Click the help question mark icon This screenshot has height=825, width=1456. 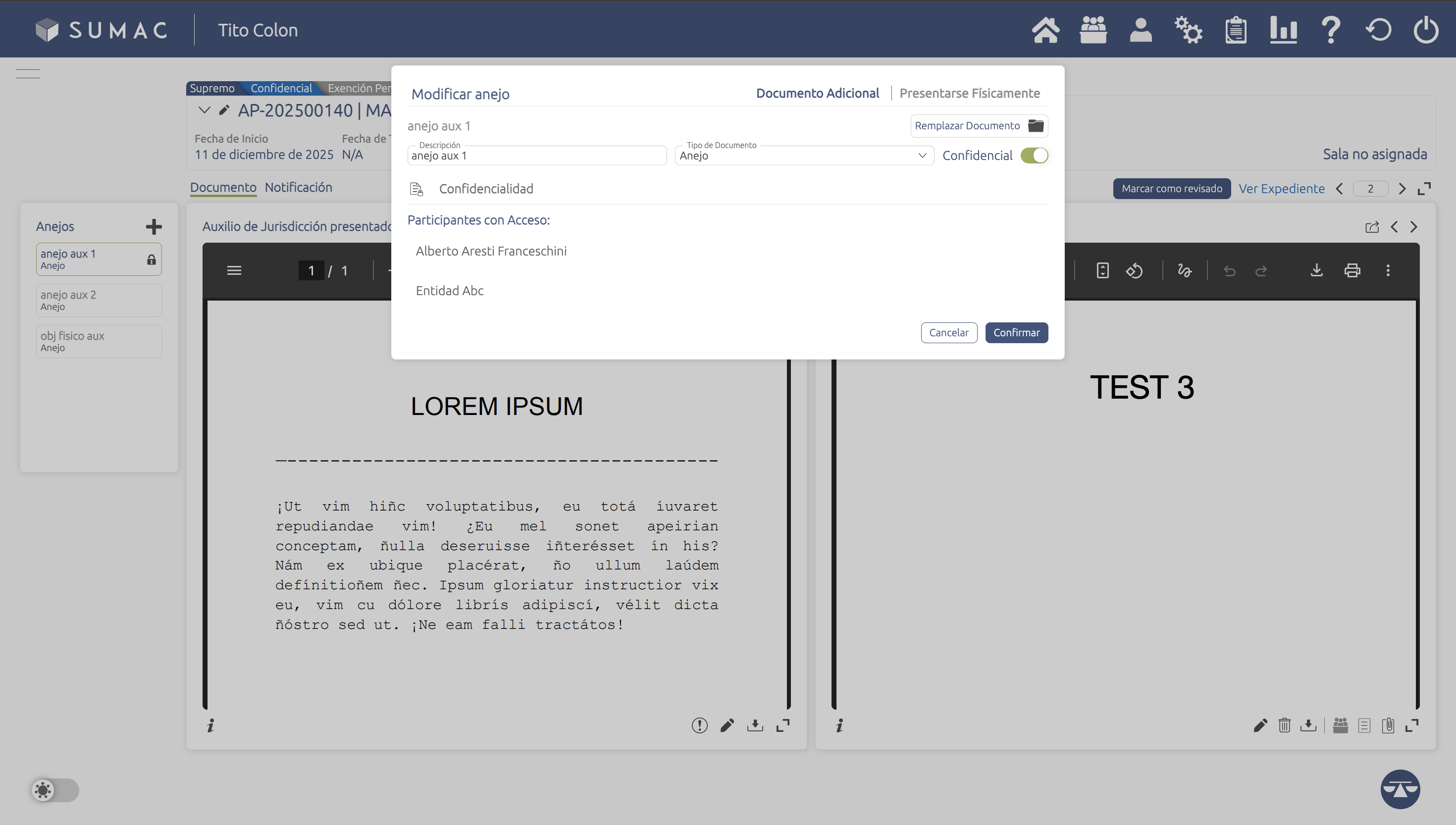(x=1331, y=30)
